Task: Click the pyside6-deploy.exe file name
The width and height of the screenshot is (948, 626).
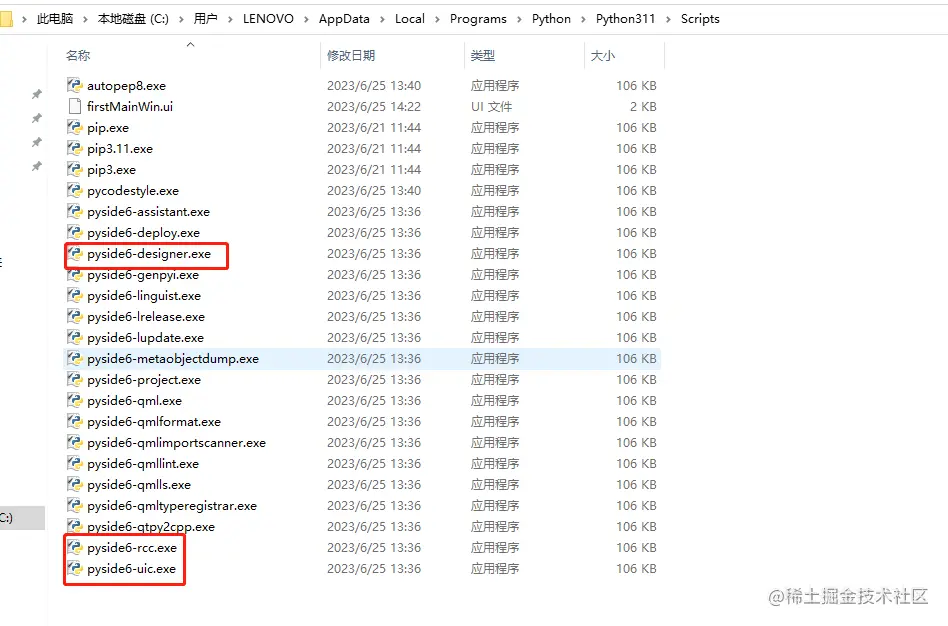Action: pos(143,233)
